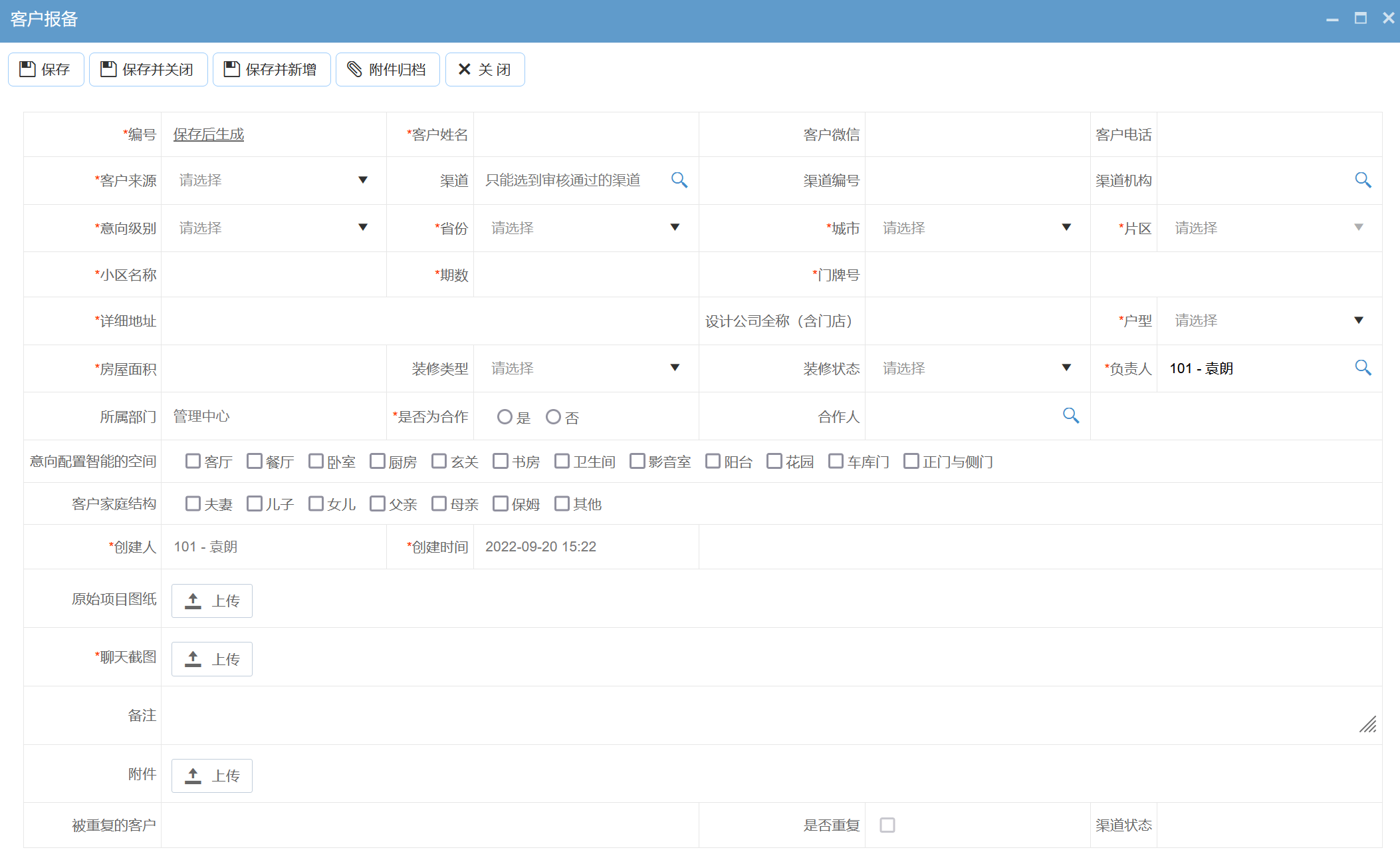
Task: Click the 保存 save toolbar button
Action: tap(46, 70)
